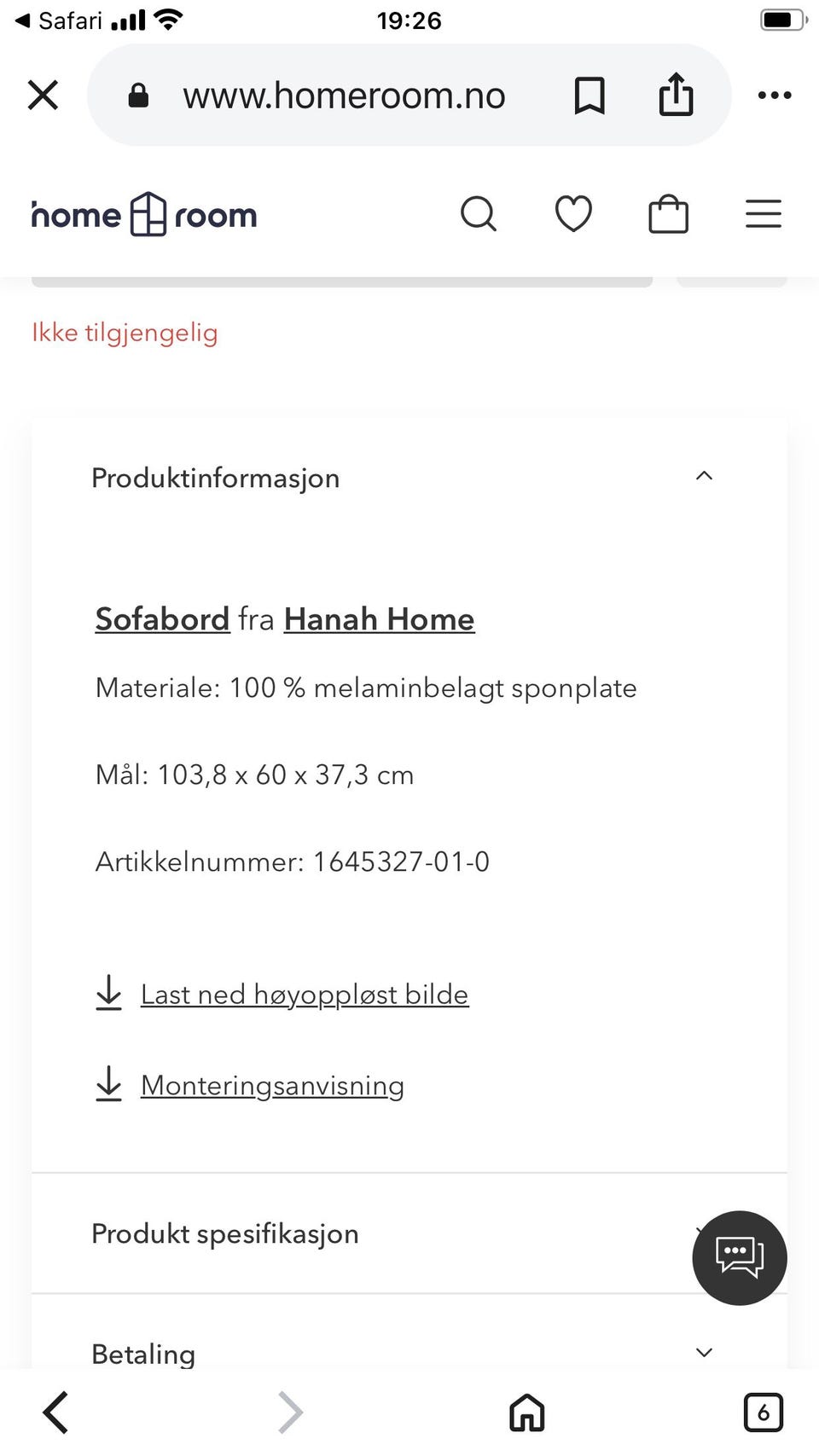Open the Hanah Home brand link
The width and height of the screenshot is (819, 1456).
379,619
